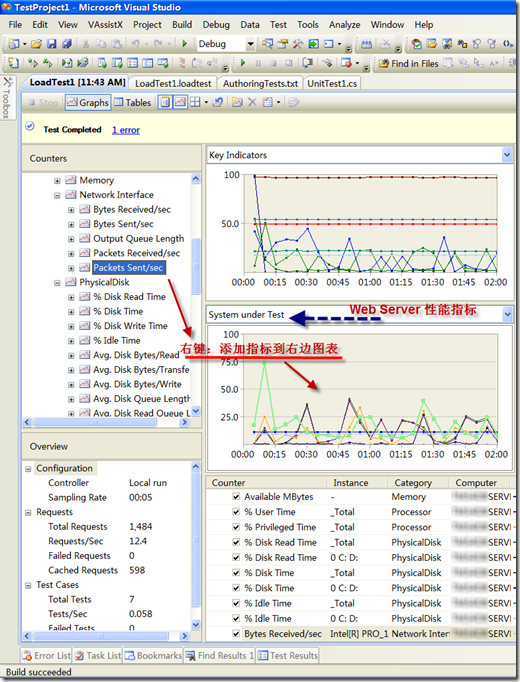Switch to Tables view
This screenshot has height=682, width=520.
[133, 103]
